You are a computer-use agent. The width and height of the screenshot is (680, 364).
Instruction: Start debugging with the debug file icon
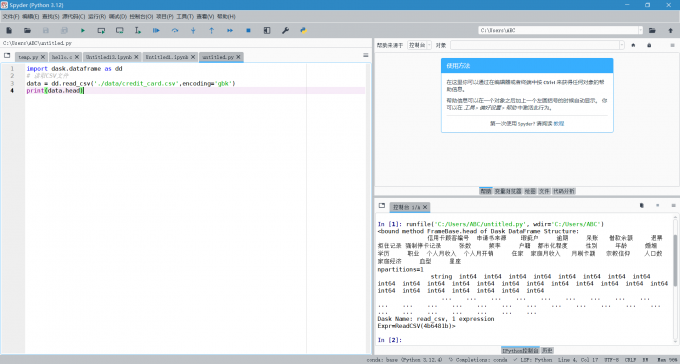coord(156,30)
